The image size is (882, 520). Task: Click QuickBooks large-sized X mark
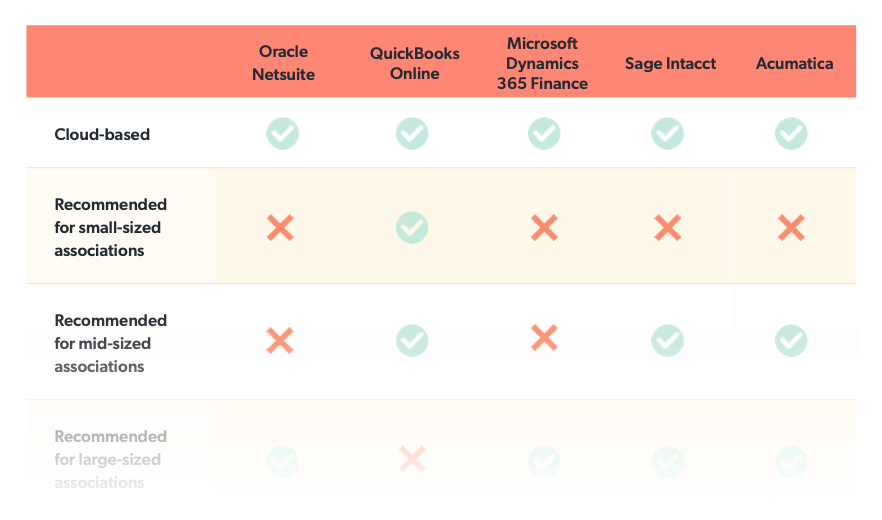(412, 459)
